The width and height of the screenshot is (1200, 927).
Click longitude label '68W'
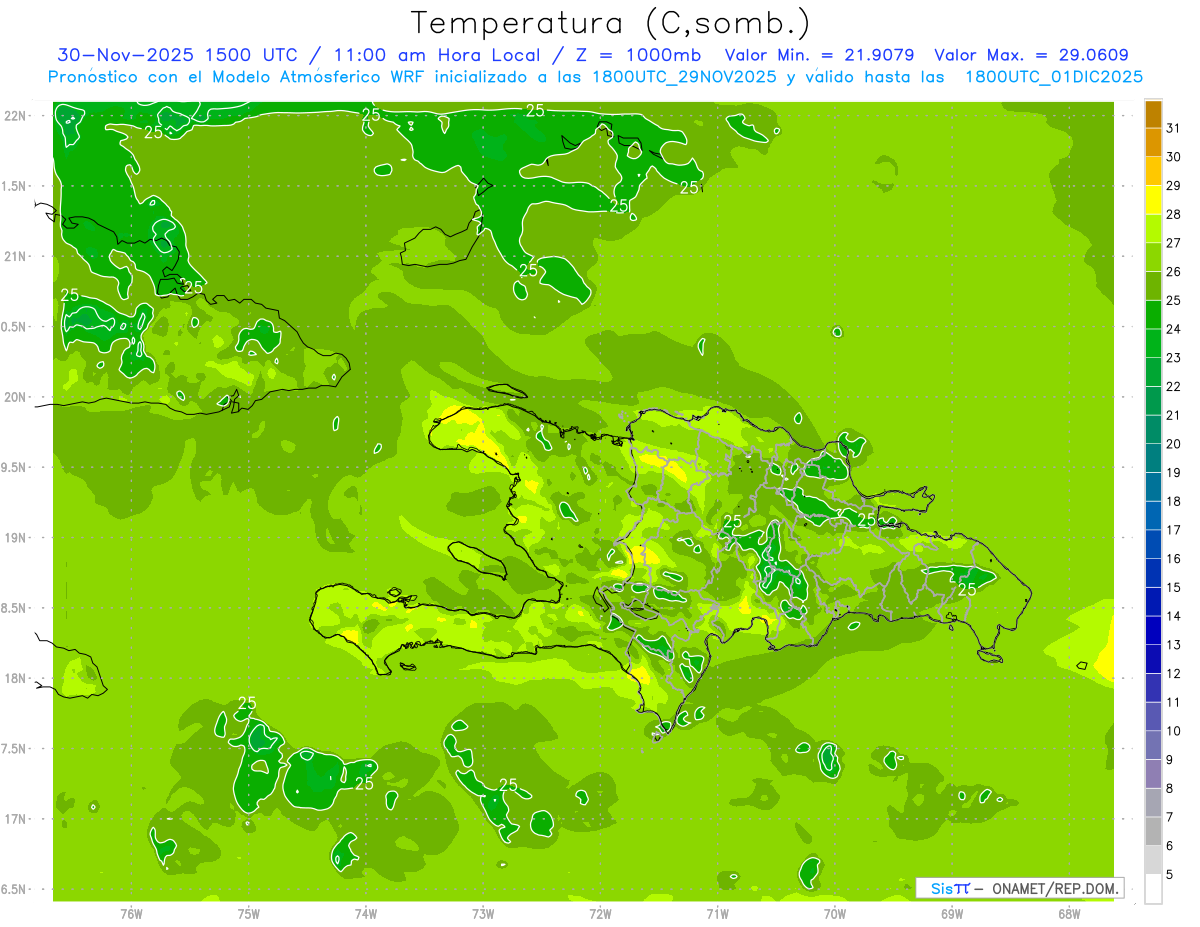1069,913
